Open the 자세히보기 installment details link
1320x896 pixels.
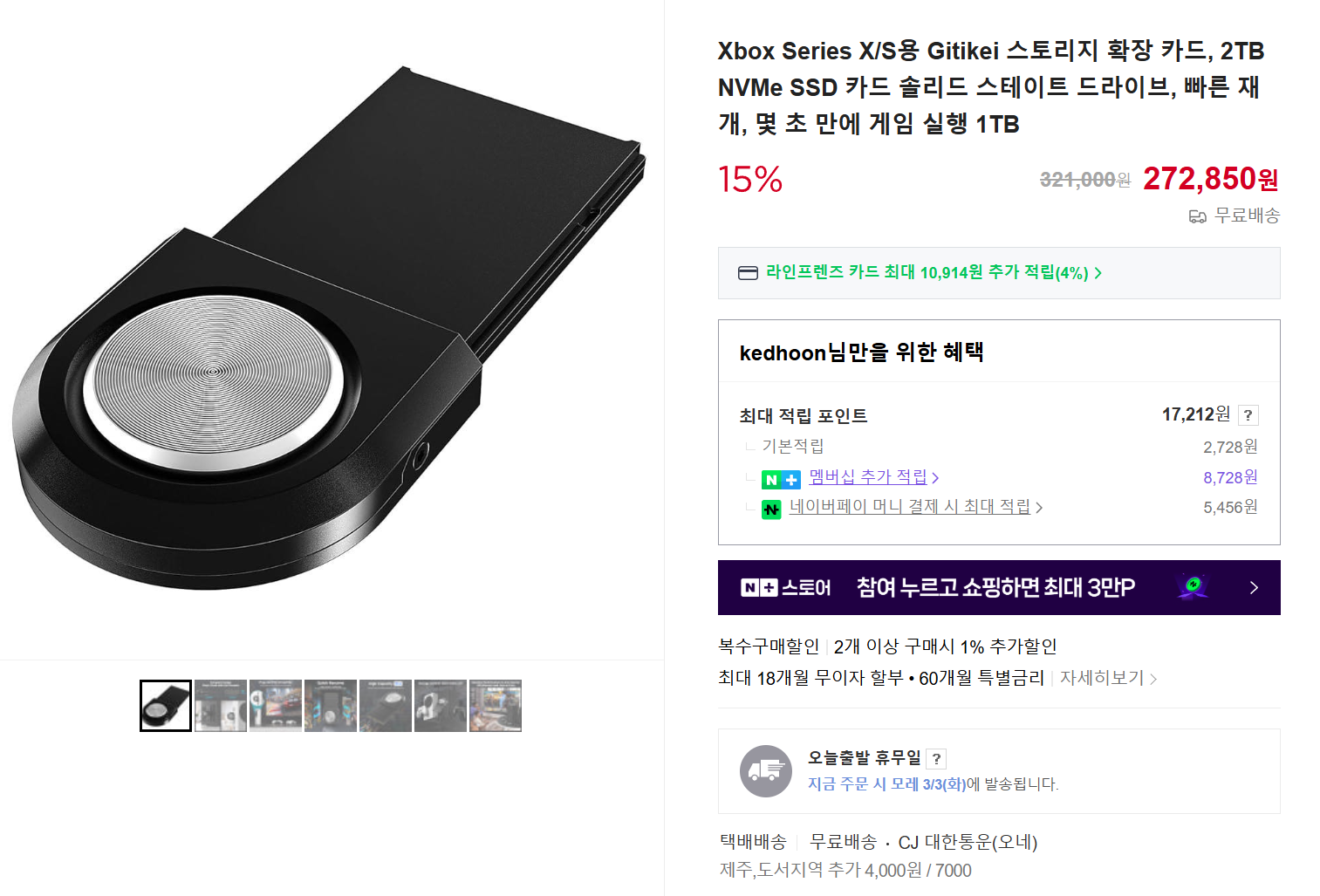(1102, 678)
